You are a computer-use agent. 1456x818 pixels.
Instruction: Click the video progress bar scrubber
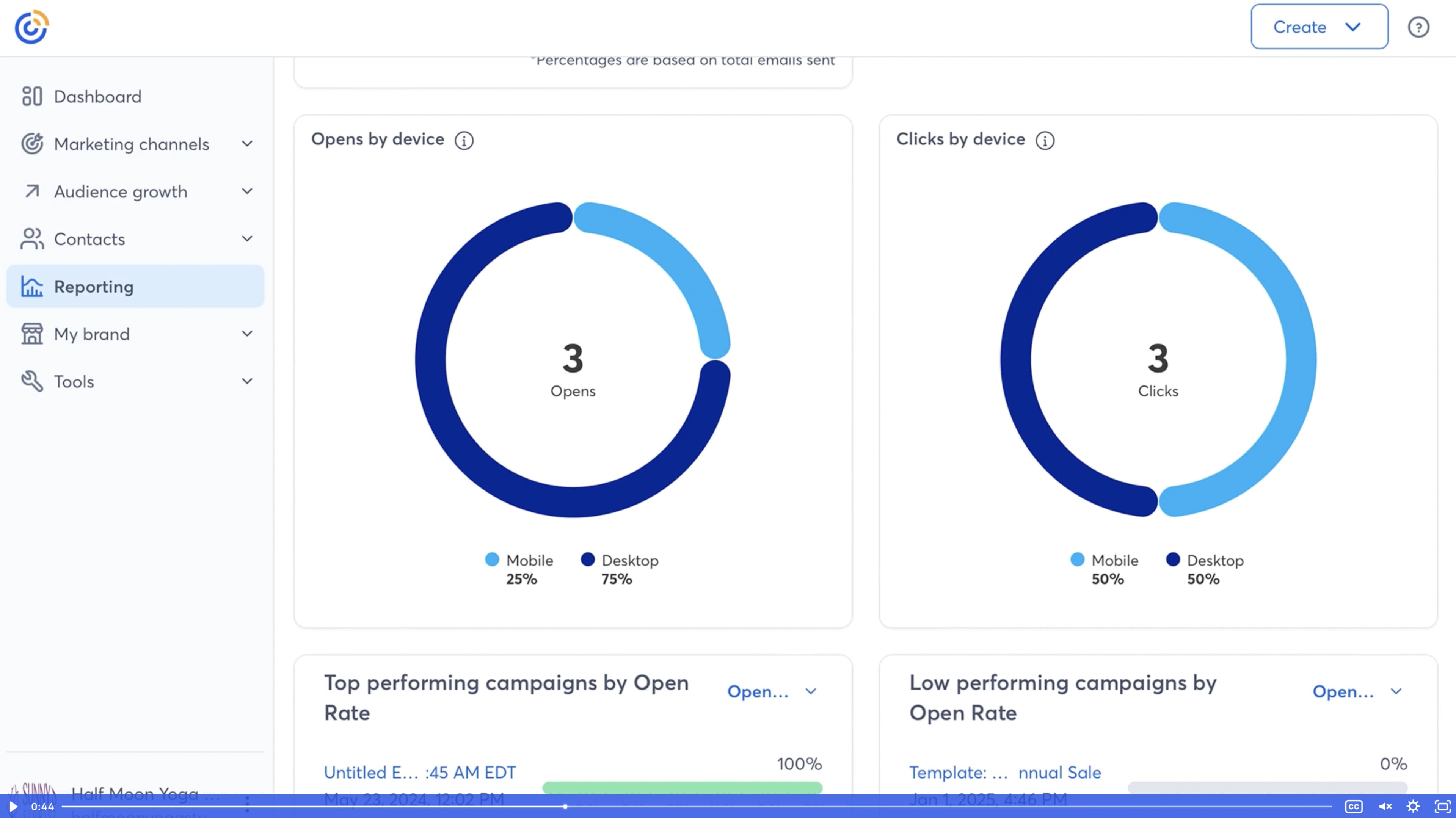pos(565,806)
